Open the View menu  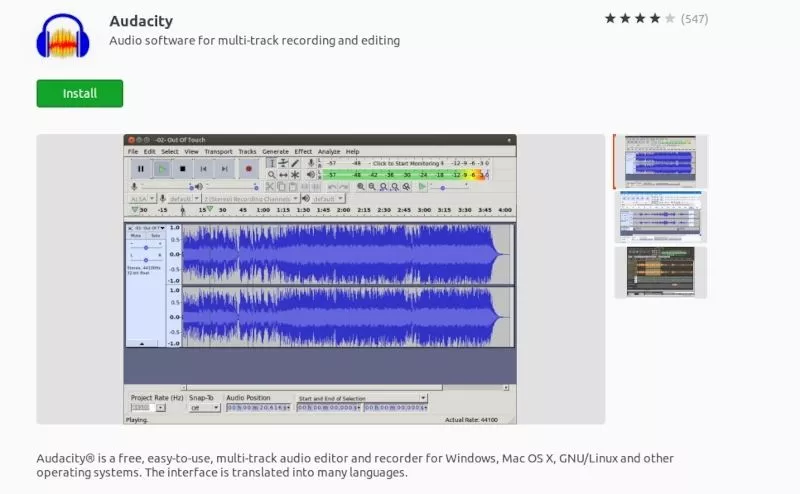tap(191, 152)
